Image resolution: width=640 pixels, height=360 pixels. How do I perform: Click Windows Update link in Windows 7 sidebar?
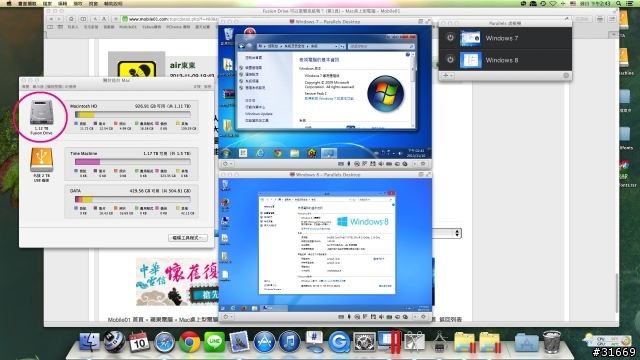(259, 114)
